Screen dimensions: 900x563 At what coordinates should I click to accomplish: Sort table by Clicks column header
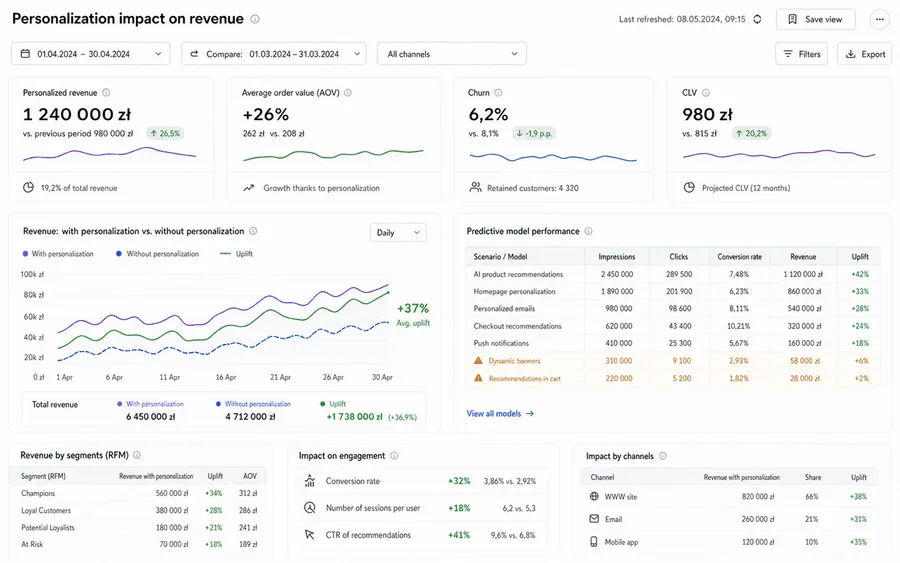click(x=678, y=257)
